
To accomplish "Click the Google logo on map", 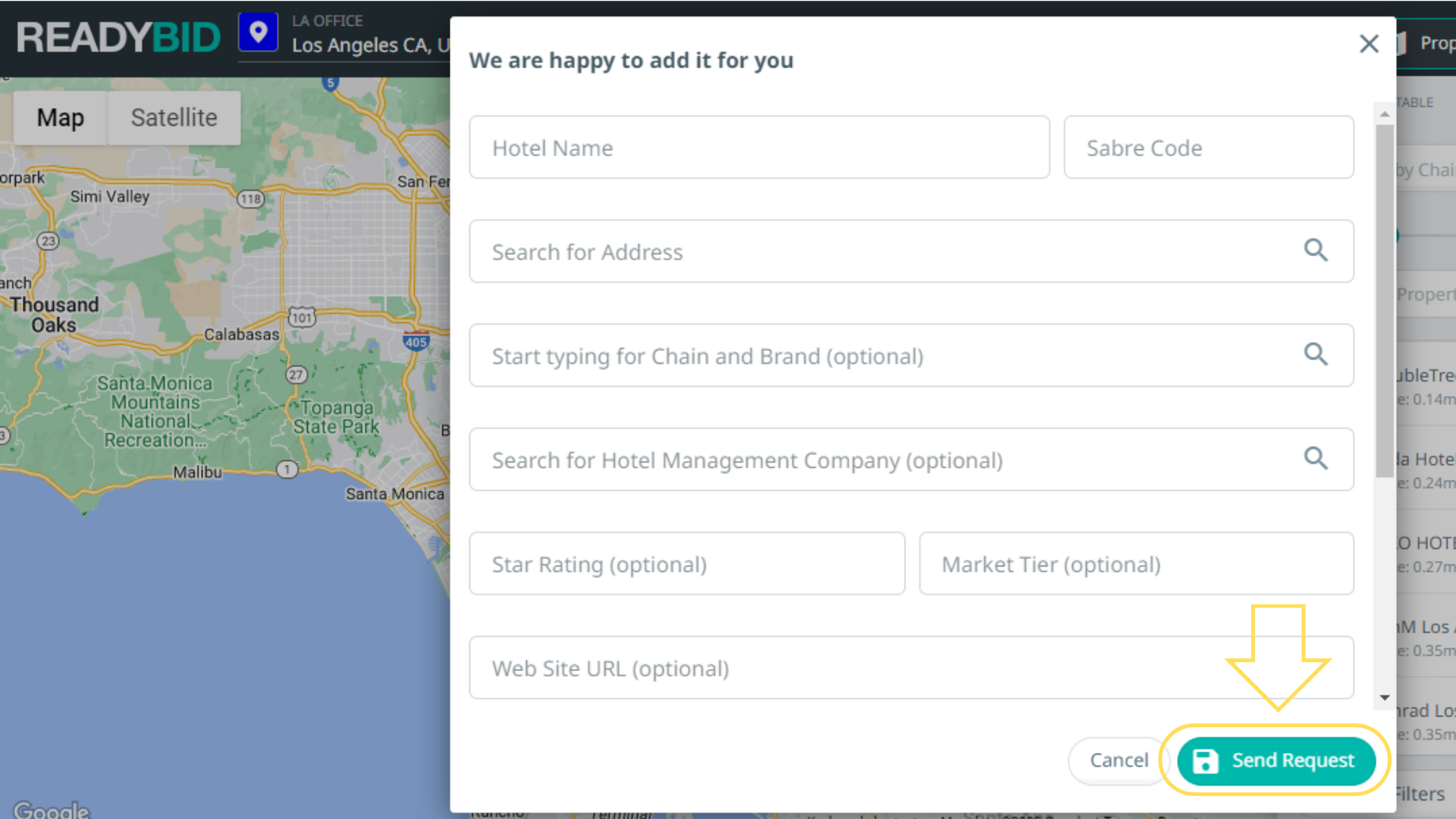I will tap(51, 809).
